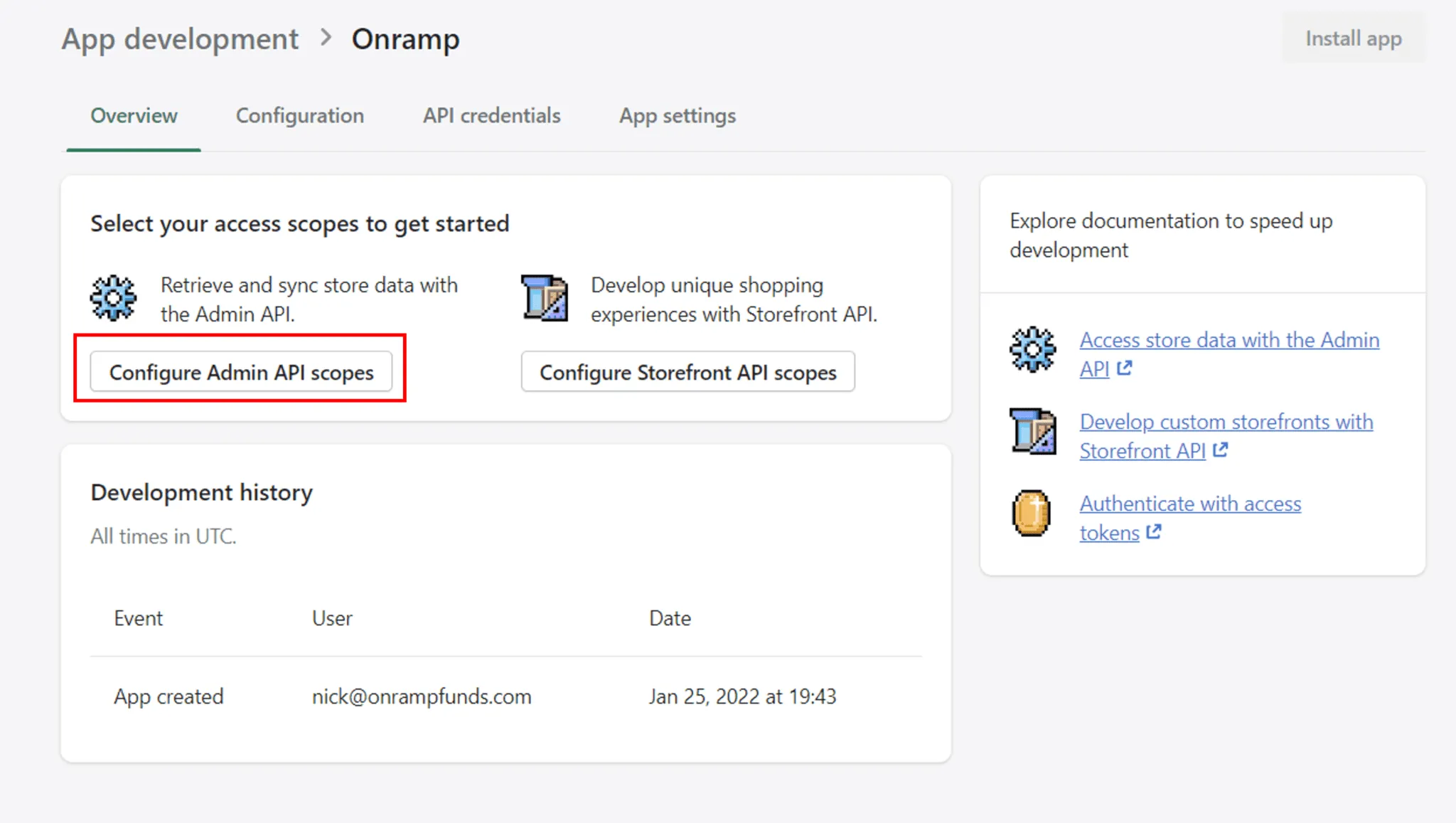Click the coin icon next to Authenticate link
The height and width of the screenshot is (823, 1456).
[x=1032, y=513]
